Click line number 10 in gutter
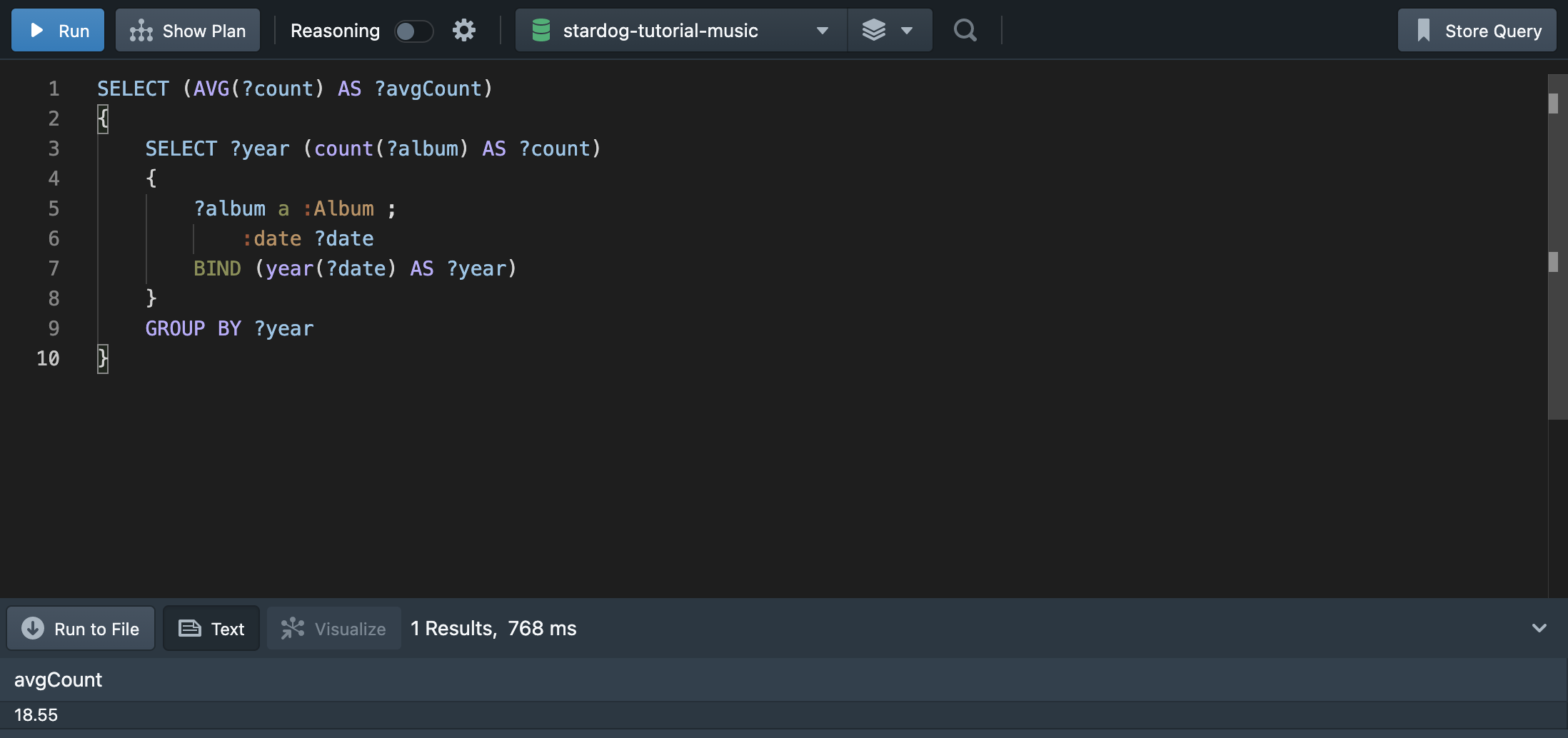 tap(48, 358)
